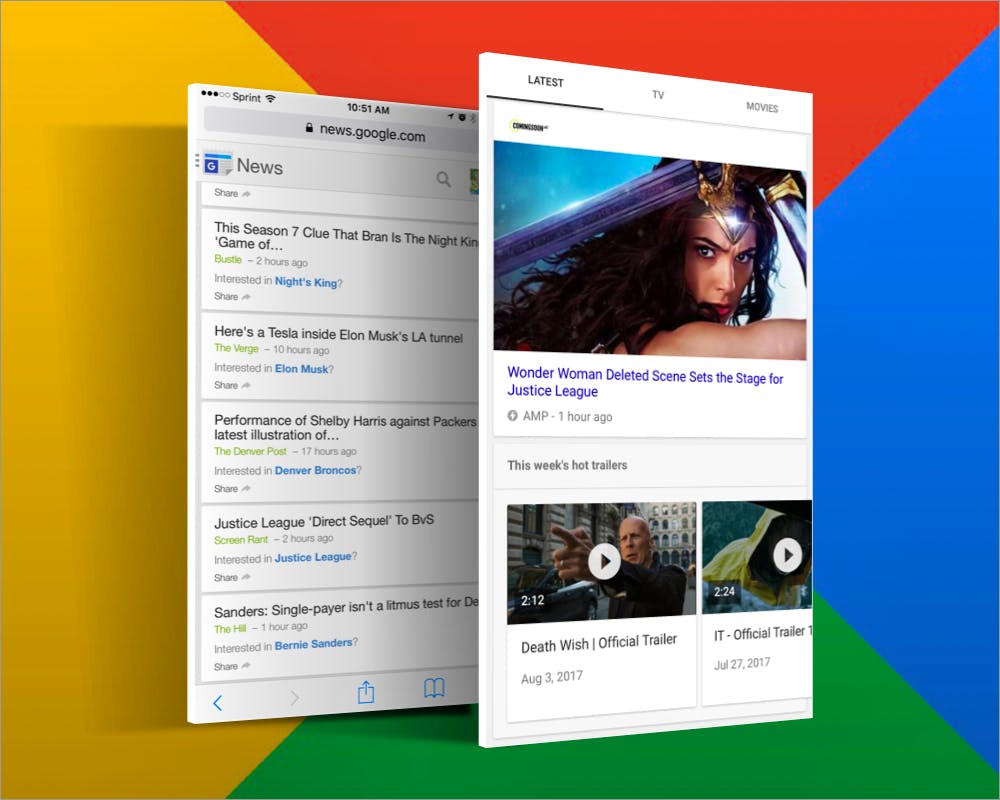Switch to the MOVIES tab
The image size is (1000, 800).
[761, 107]
